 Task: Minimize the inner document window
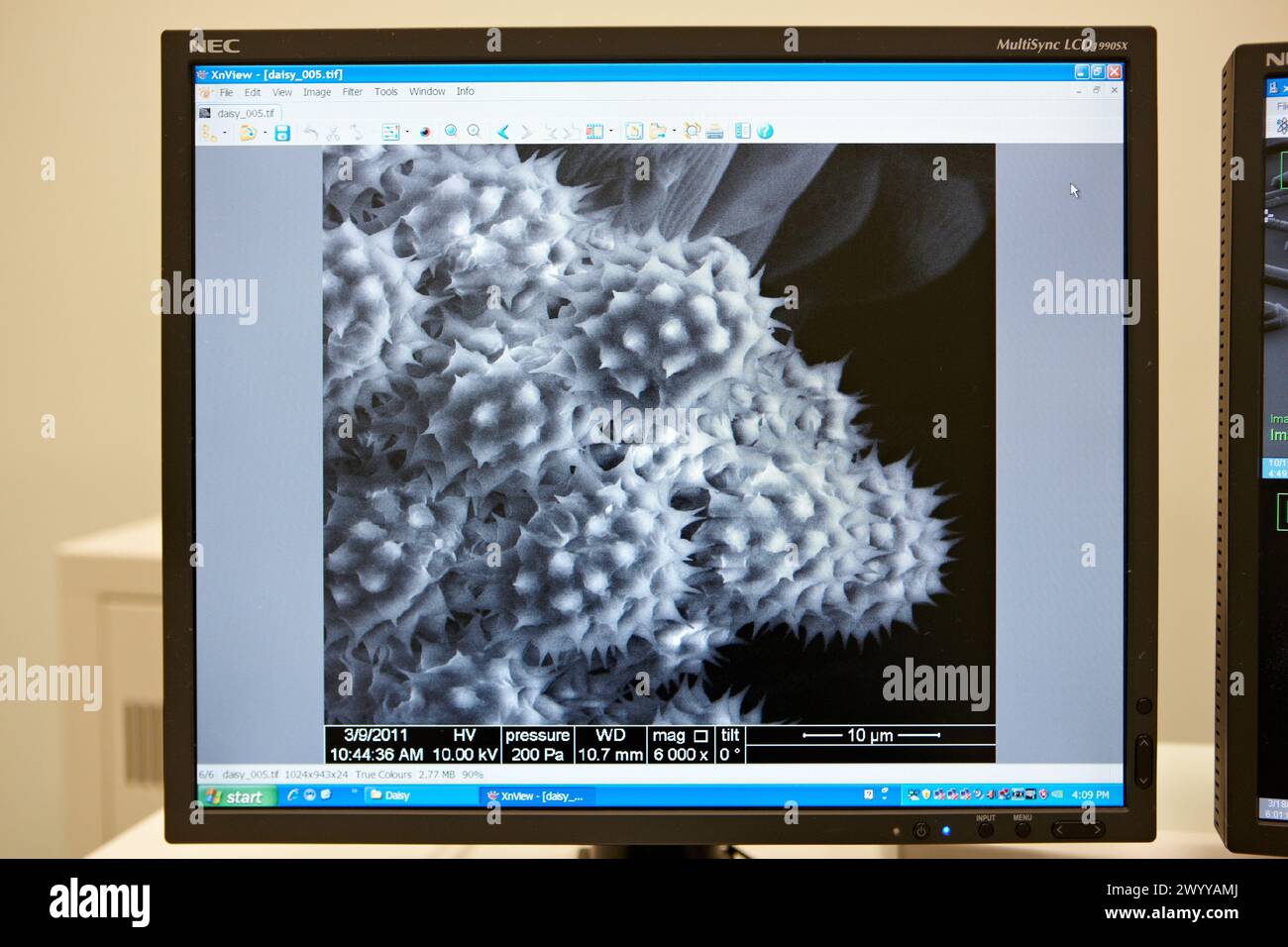click(1079, 90)
